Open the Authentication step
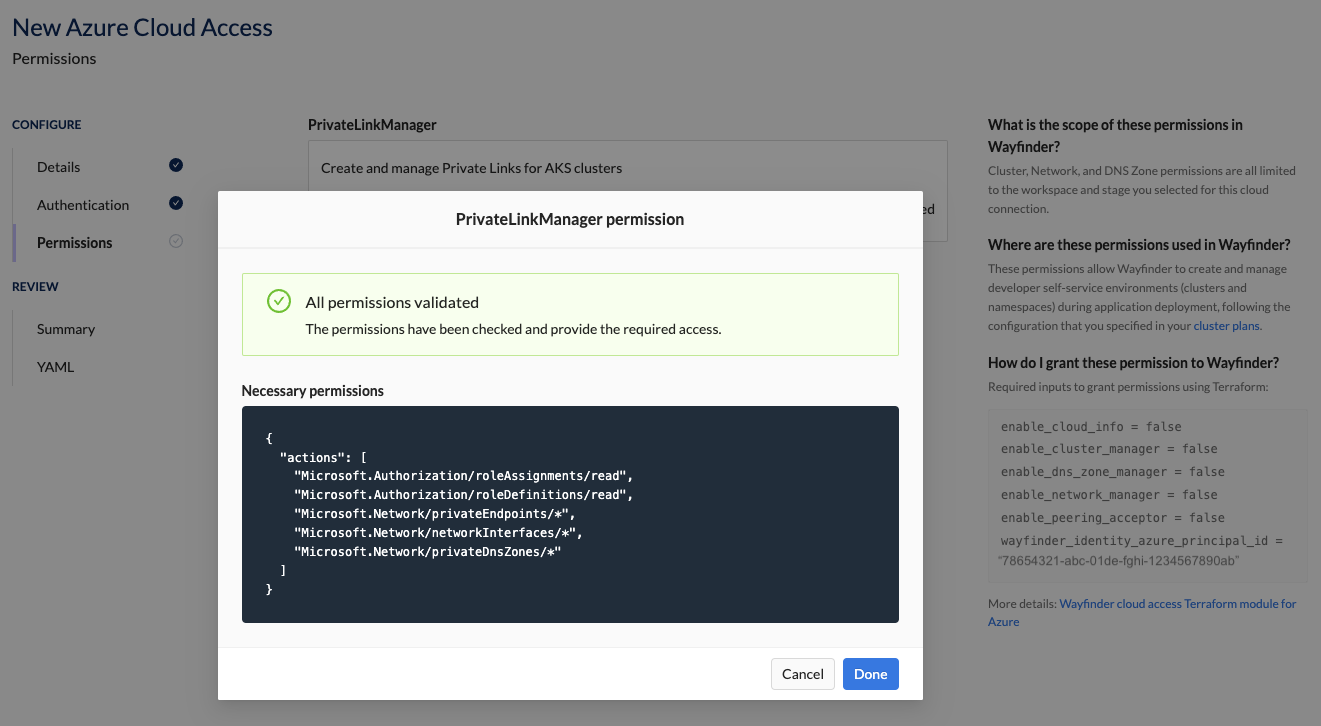 pos(83,205)
